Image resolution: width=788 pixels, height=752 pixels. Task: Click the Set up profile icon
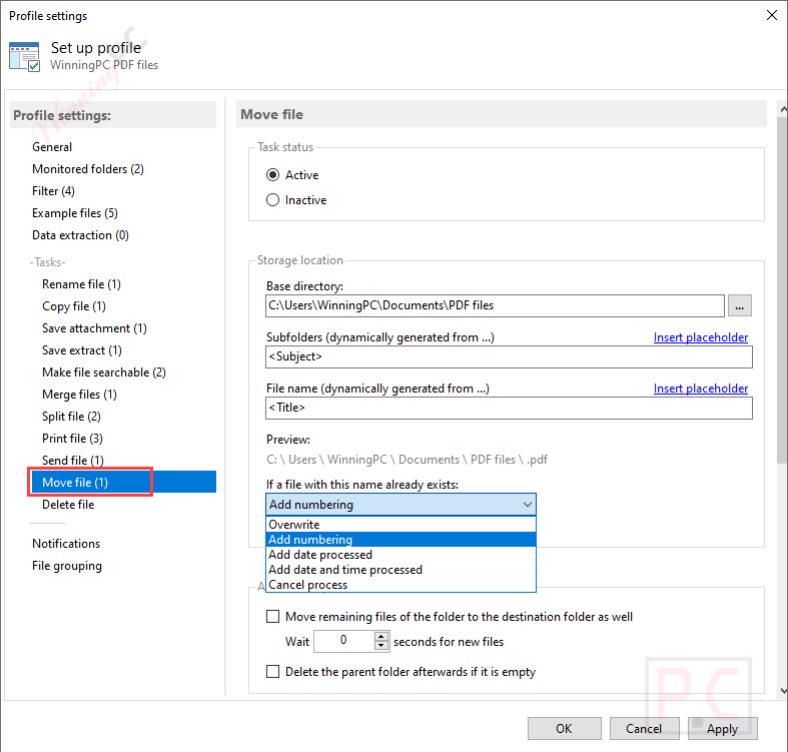24,56
